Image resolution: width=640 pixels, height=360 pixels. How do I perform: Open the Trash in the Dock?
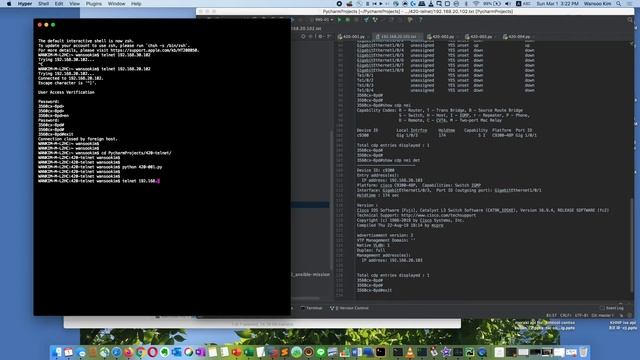[x=584, y=352]
